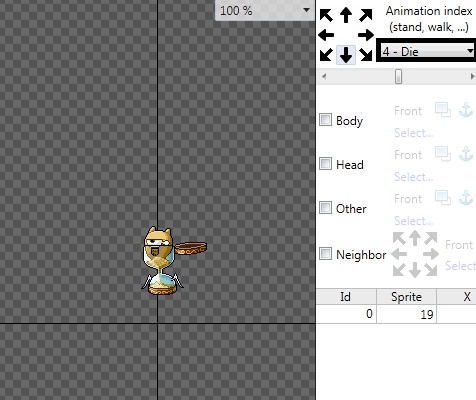The width and height of the screenshot is (476, 400).
Task: Click the Head layer overlap icon
Action: pyautogui.click(x=443, y=154)
